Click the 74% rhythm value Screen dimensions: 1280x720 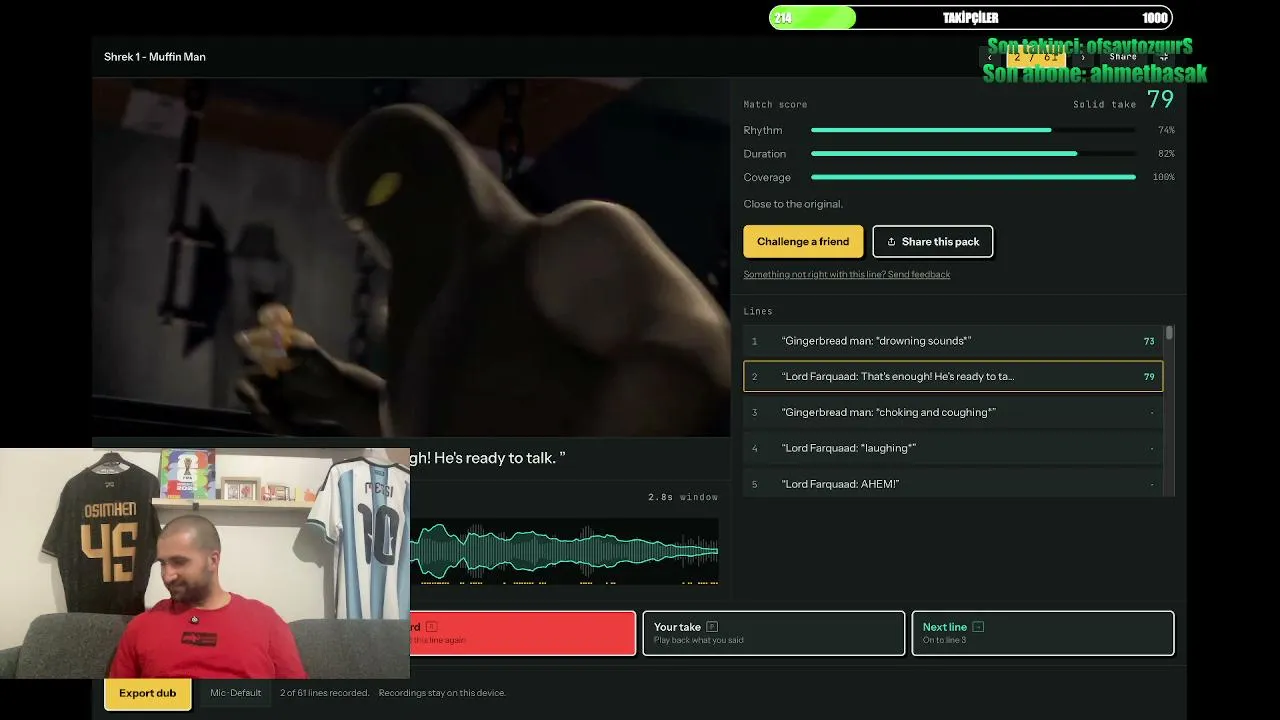(x=1166, y=130)
